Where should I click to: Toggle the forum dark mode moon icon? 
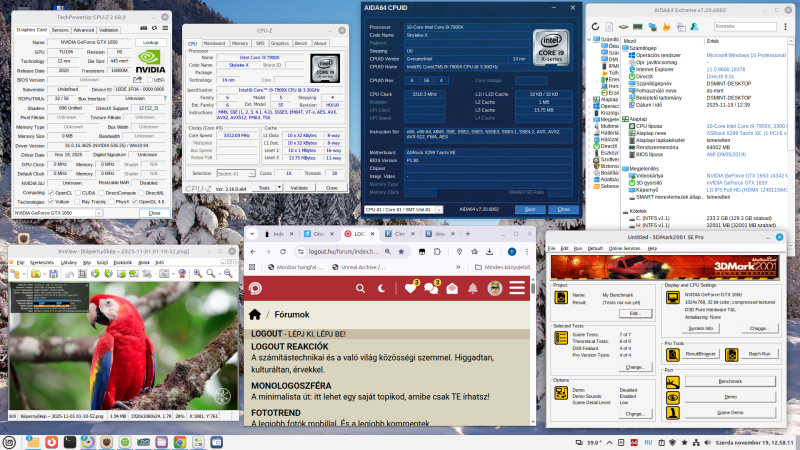(381, 288)
